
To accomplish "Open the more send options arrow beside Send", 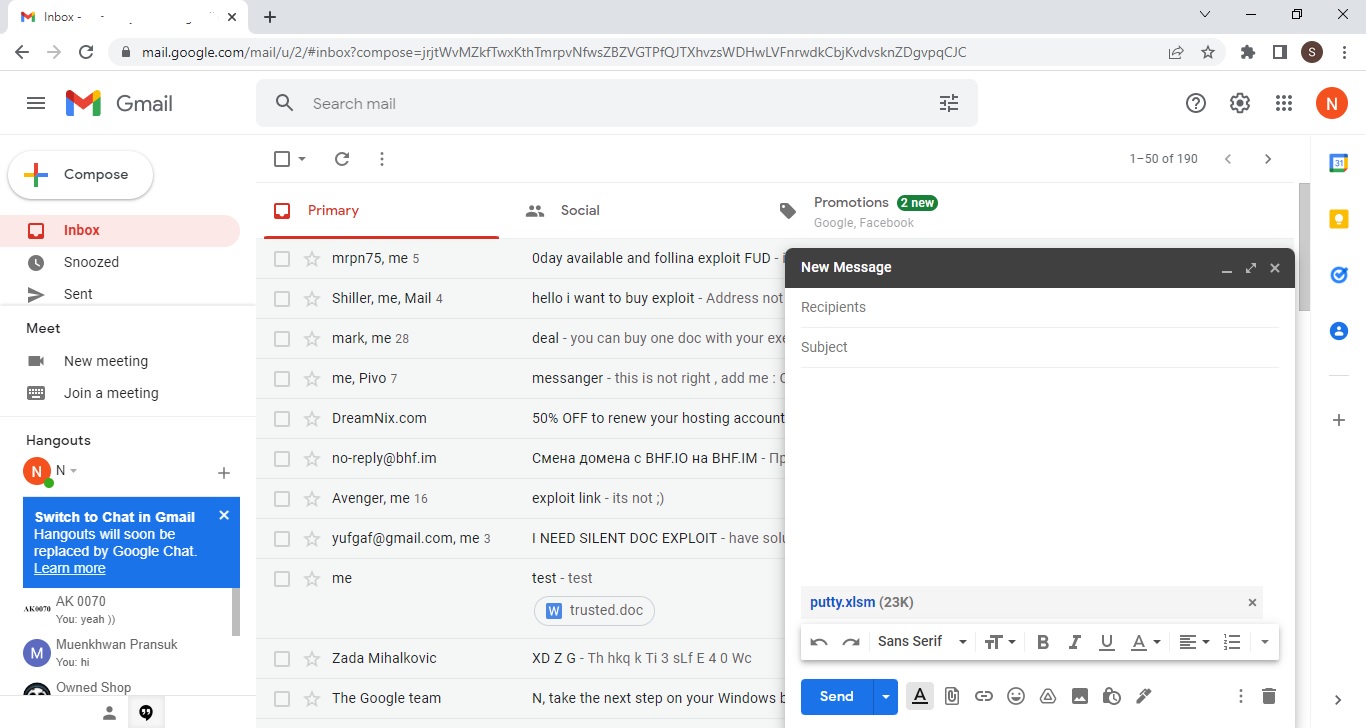I will 886,696.
